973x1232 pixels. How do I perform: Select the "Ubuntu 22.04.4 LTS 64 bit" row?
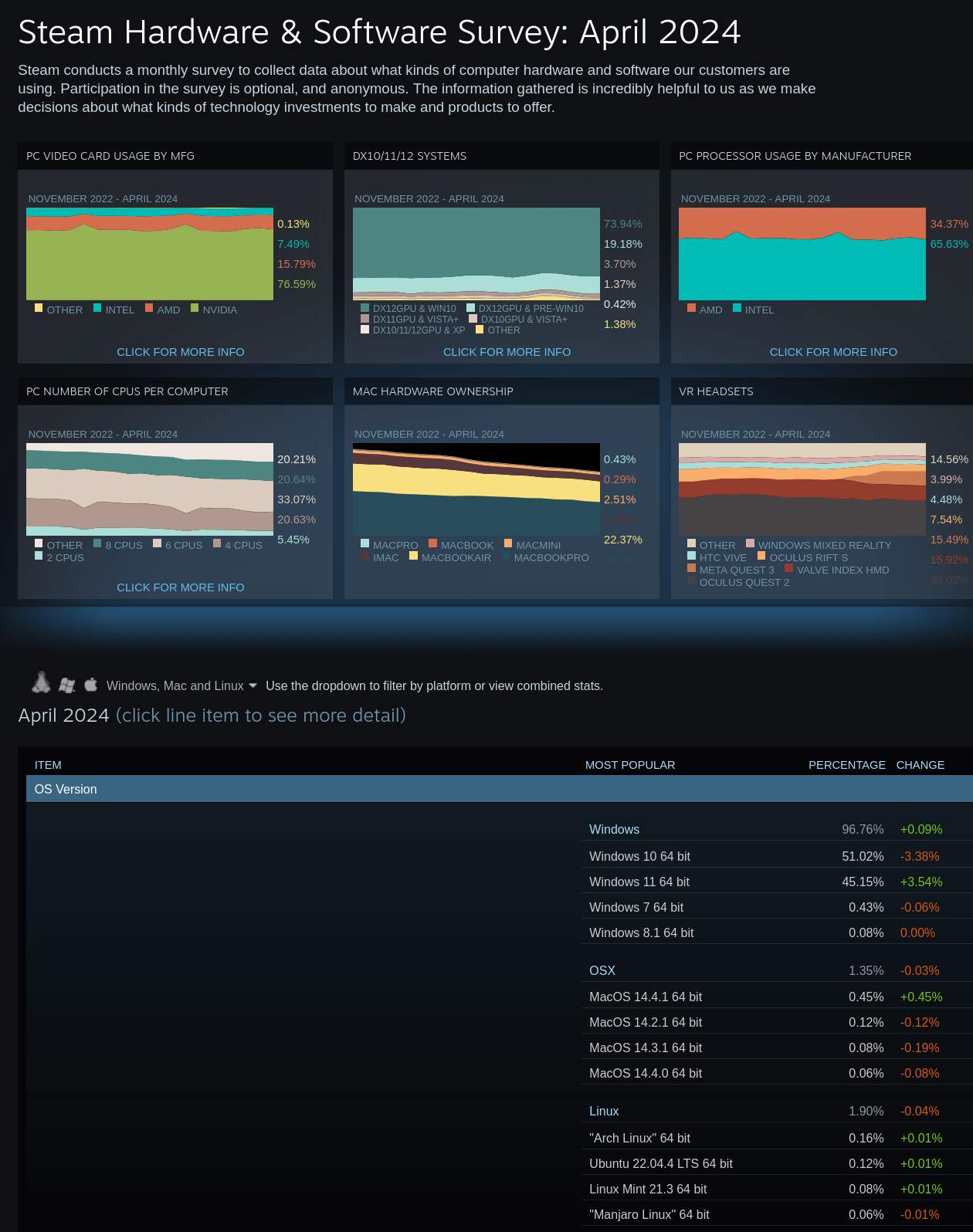[x=777, y=1163]
